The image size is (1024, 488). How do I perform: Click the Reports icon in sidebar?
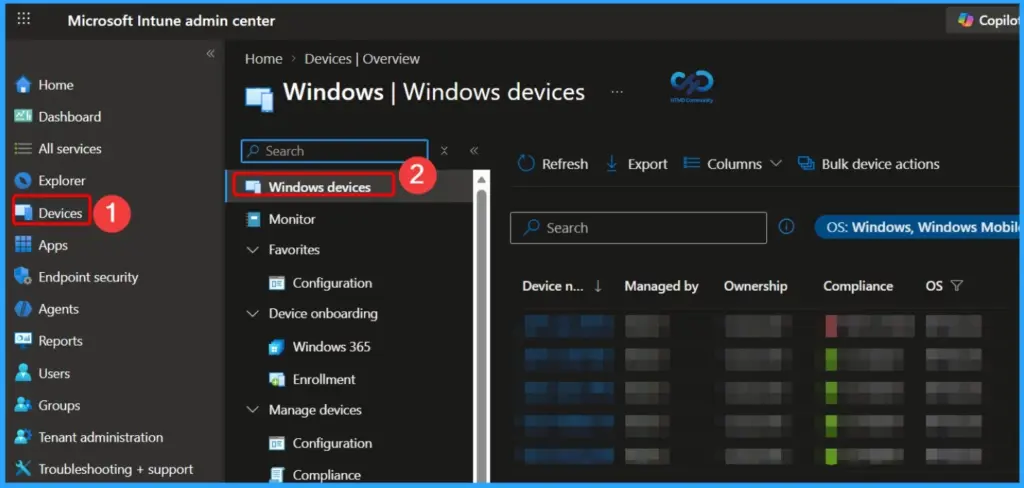(x=23, y=341)
